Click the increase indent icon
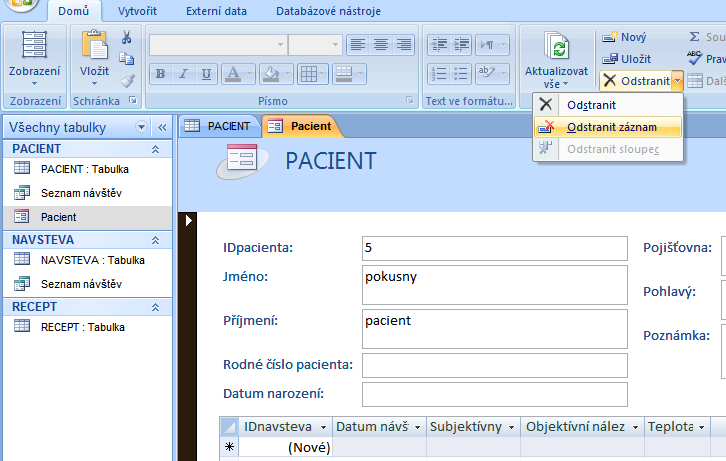 click(x=461, y=45)
